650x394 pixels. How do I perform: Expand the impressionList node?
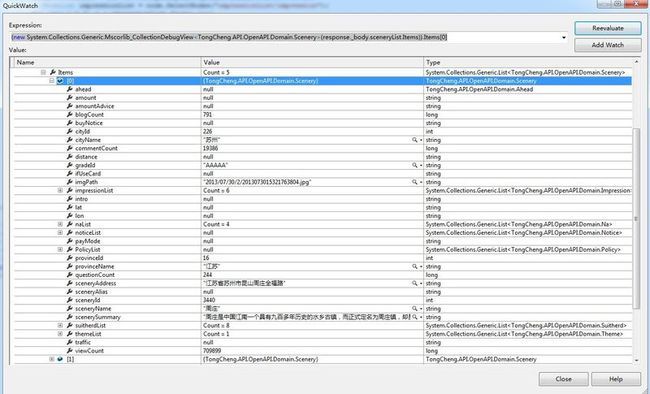coord(60,190)
